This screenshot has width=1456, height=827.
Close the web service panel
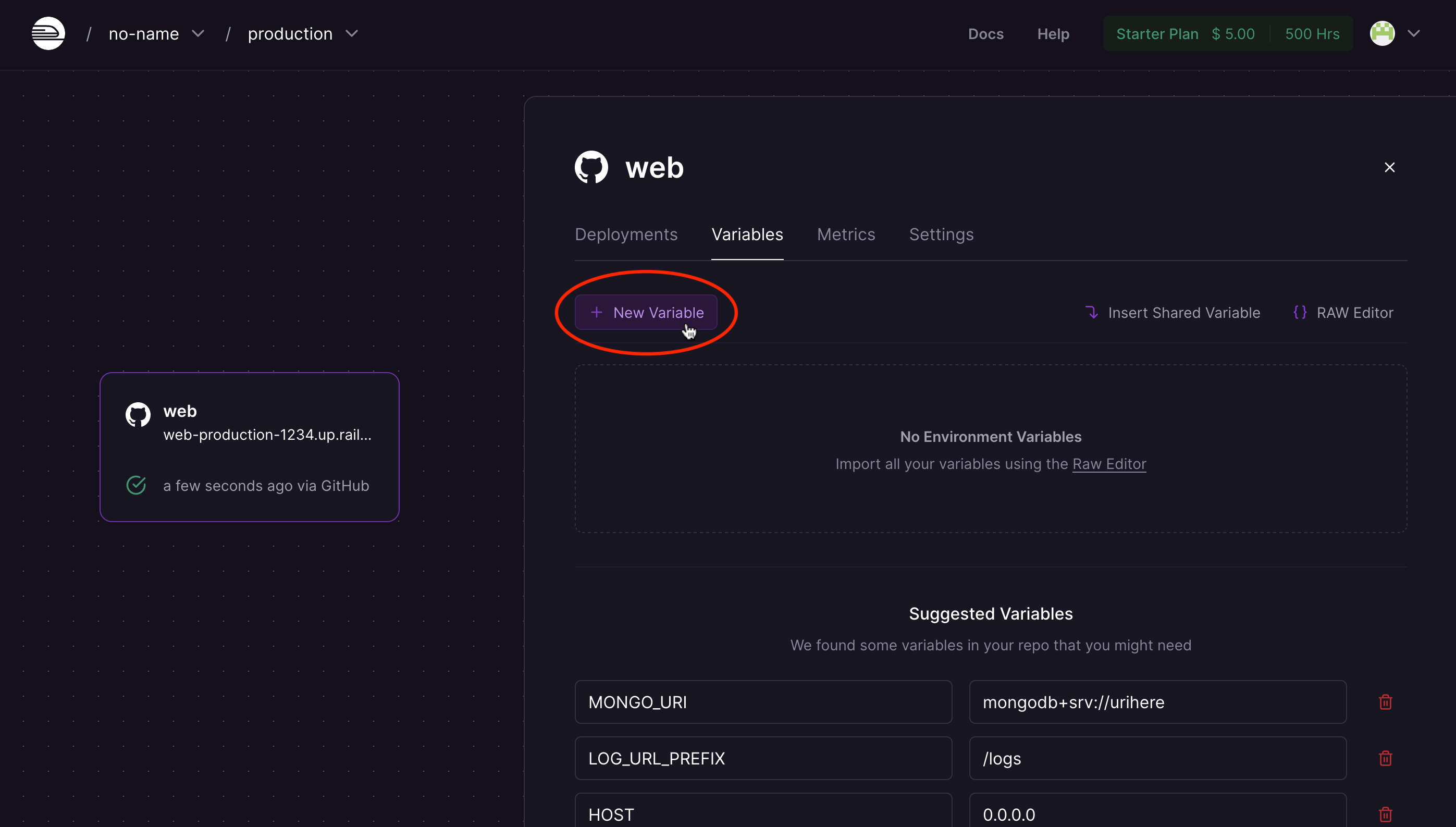pos(1390,166)
